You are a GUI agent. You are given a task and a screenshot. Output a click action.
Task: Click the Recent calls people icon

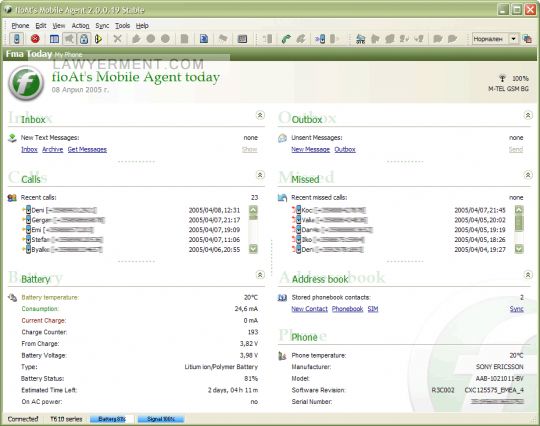(12, 198)
